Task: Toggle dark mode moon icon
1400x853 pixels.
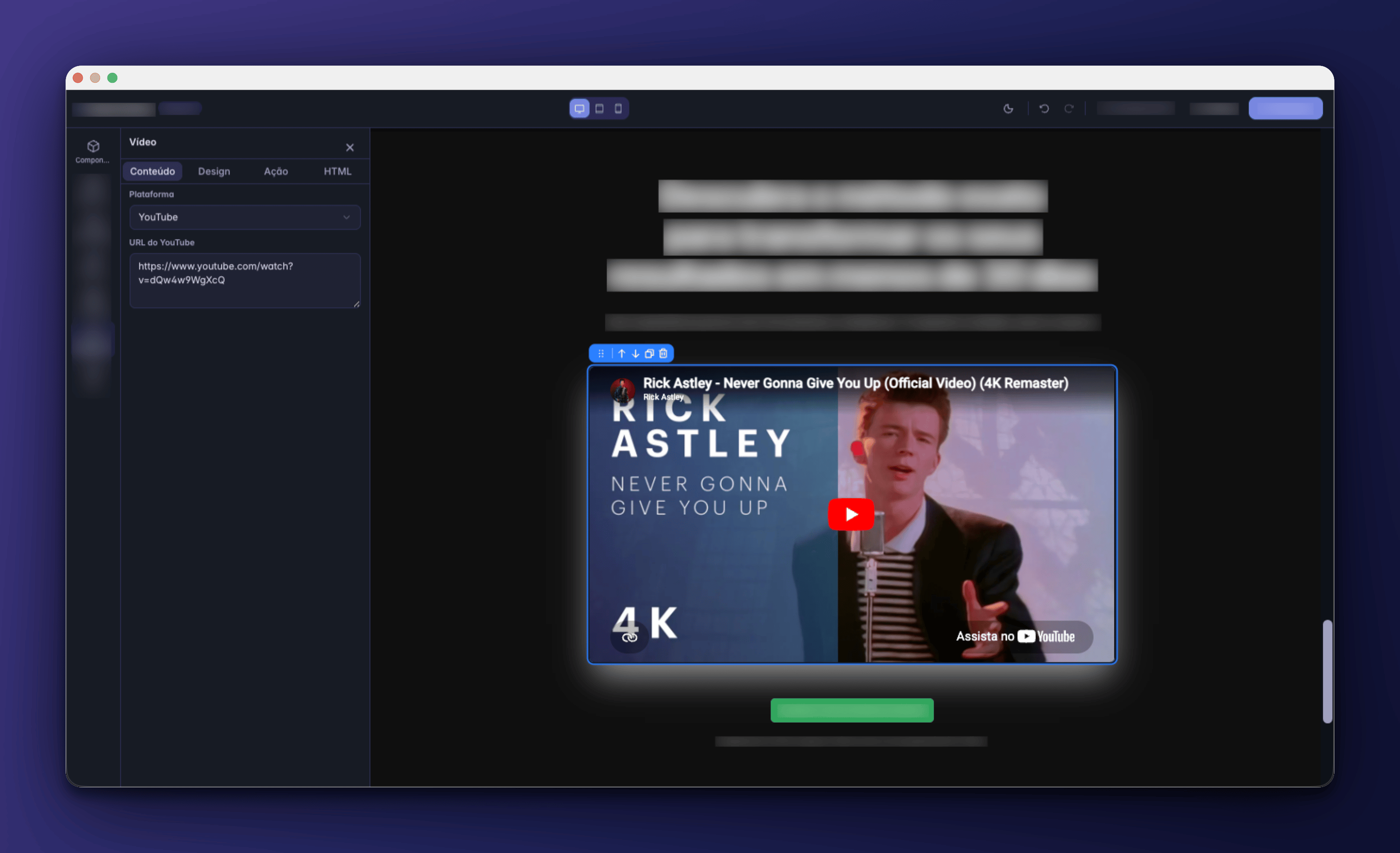Action: coord(1008,109)
